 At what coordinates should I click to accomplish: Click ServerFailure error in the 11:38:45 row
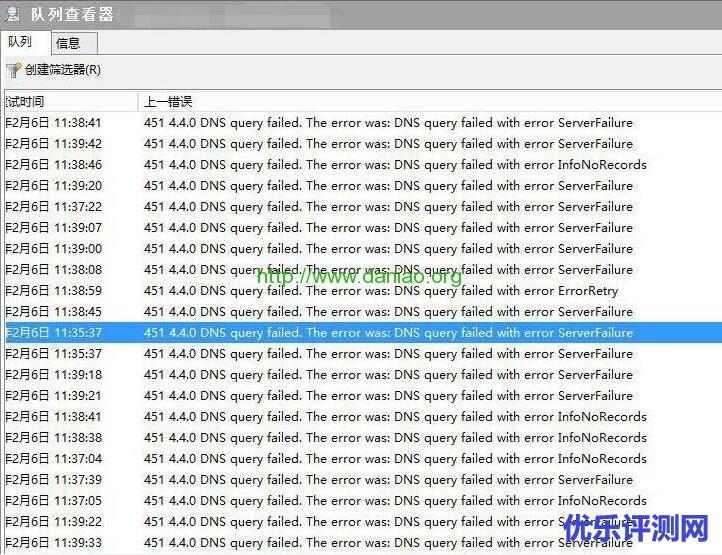click(388, 312)
